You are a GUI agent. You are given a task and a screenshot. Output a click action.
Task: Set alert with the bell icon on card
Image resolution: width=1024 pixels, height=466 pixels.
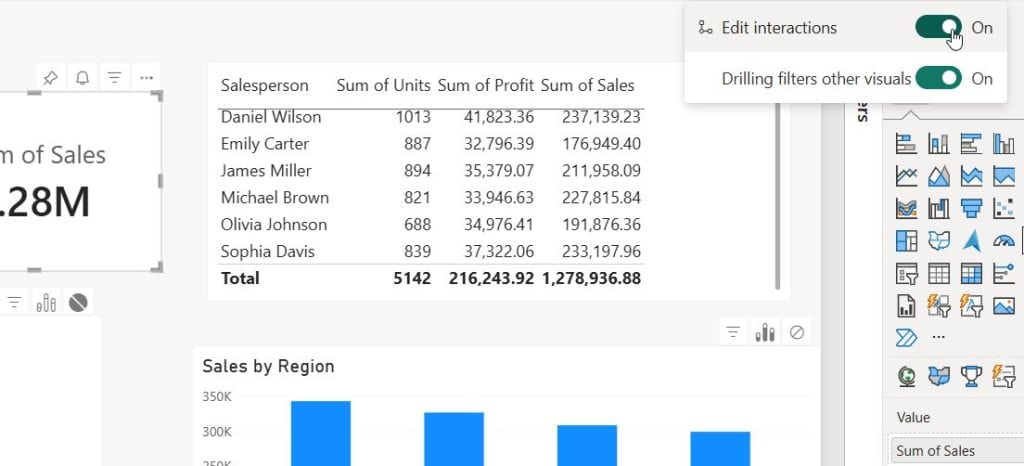tap(82, 78)
